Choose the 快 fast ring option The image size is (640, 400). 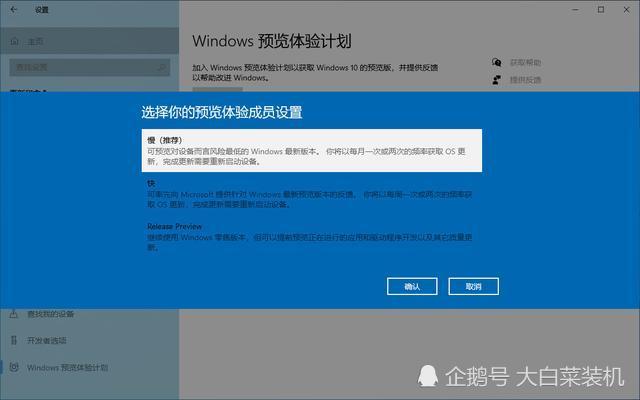[x=311, y=194]
